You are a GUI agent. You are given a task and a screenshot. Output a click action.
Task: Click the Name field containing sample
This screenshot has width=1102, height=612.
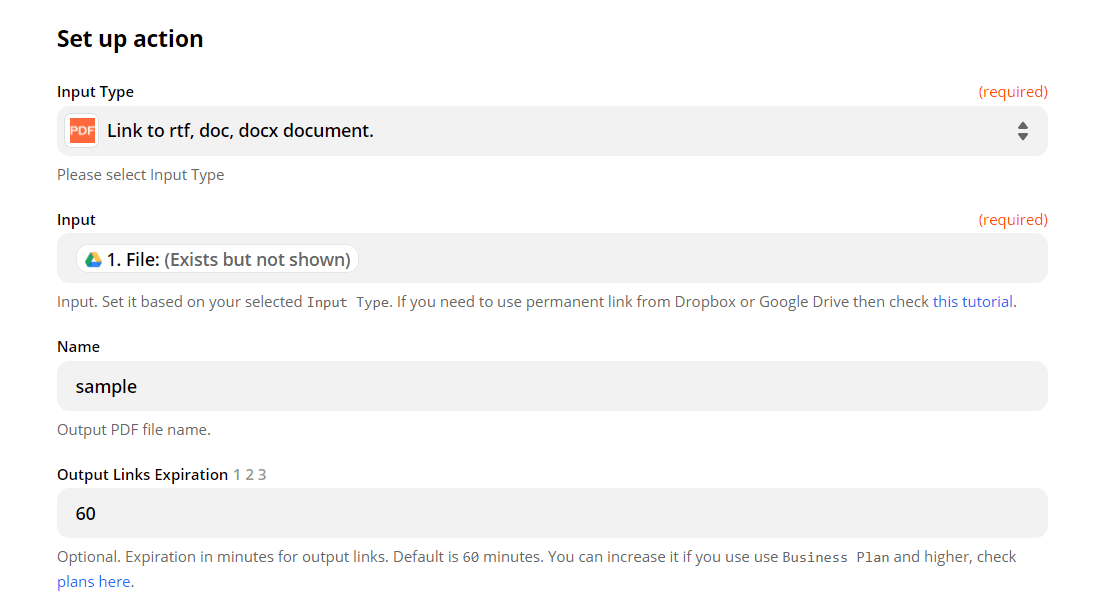pos(551,386)
